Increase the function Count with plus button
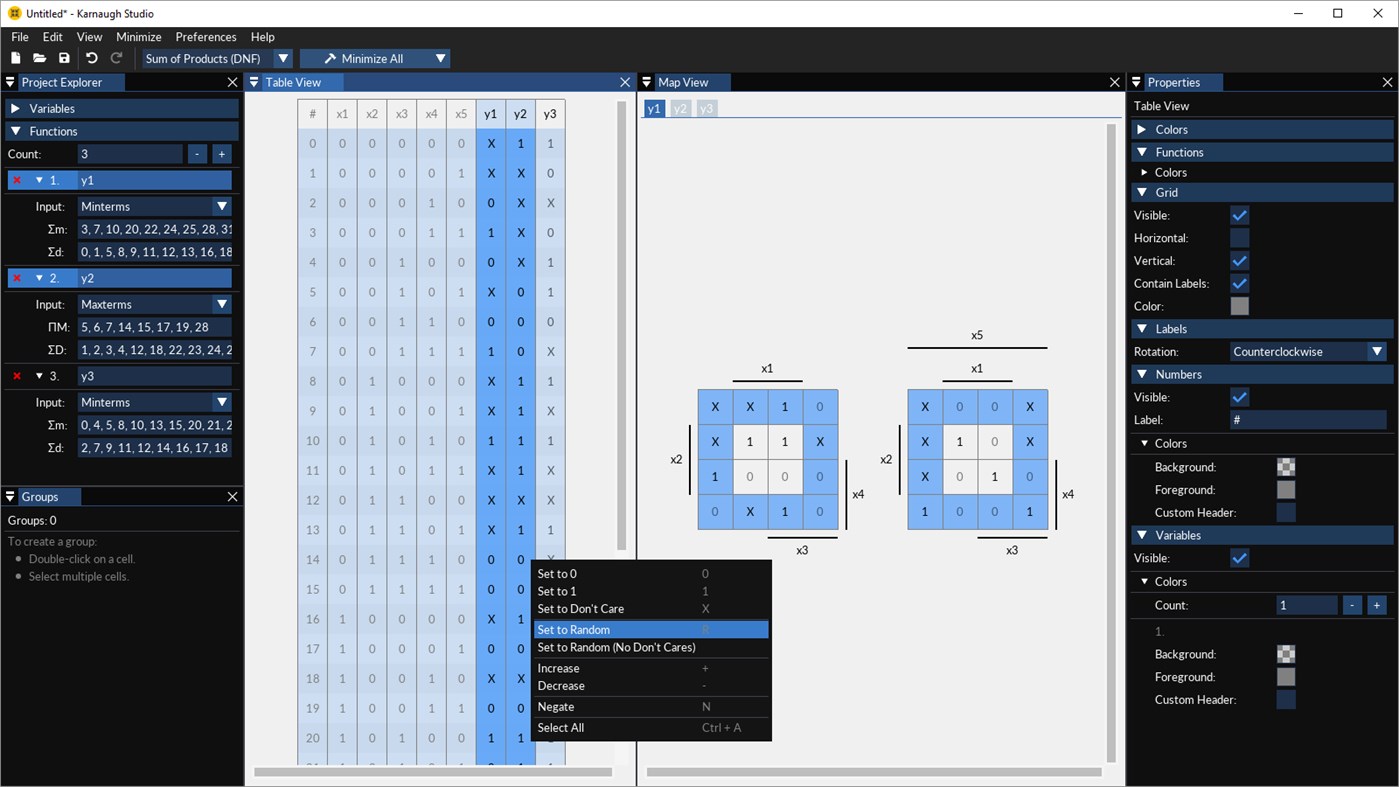Screen dimensions: 1399x787 [221, 154]
